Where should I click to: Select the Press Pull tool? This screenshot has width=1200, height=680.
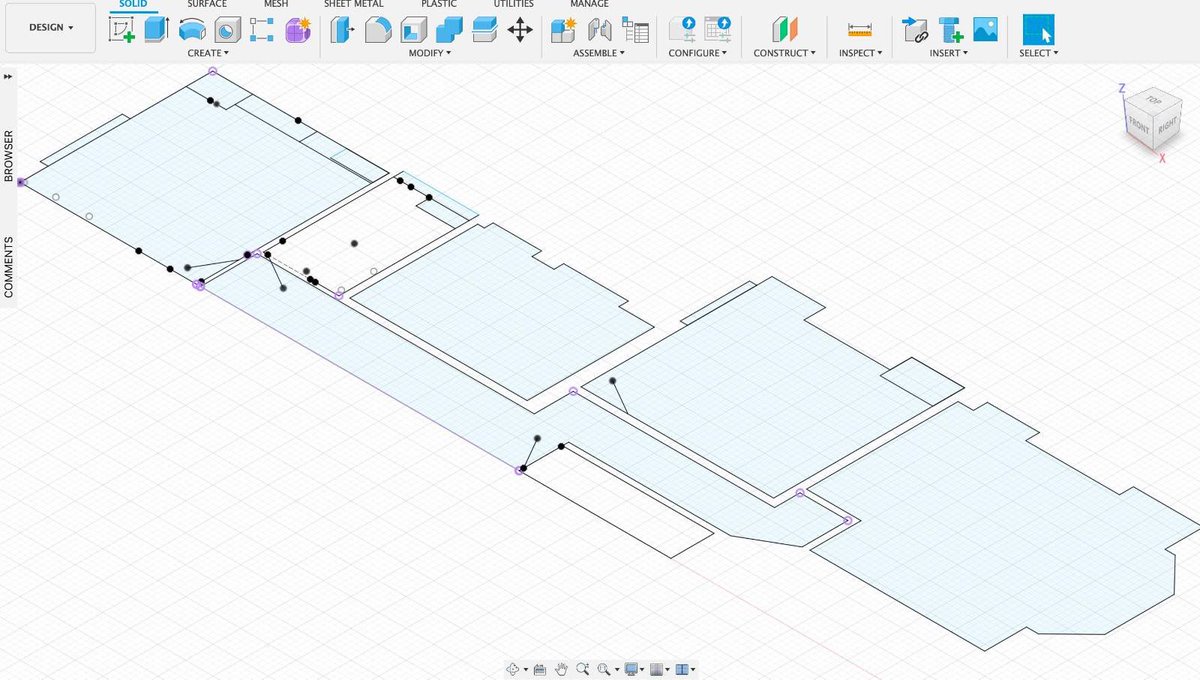[x=342, y=29]
